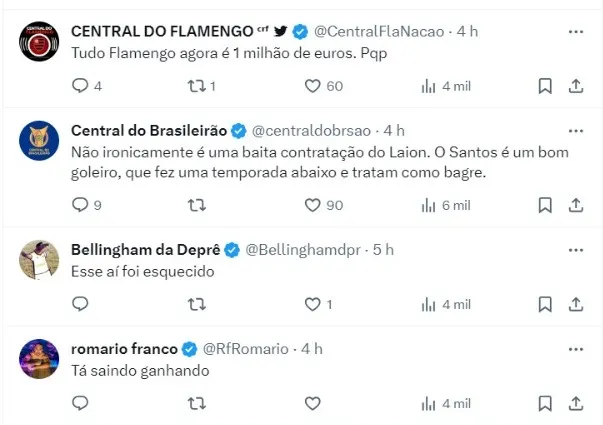Bookmark the CENTRAL DO FLAMENGO tweet
The width and height of the screenshot is (603, 425).
545,86
